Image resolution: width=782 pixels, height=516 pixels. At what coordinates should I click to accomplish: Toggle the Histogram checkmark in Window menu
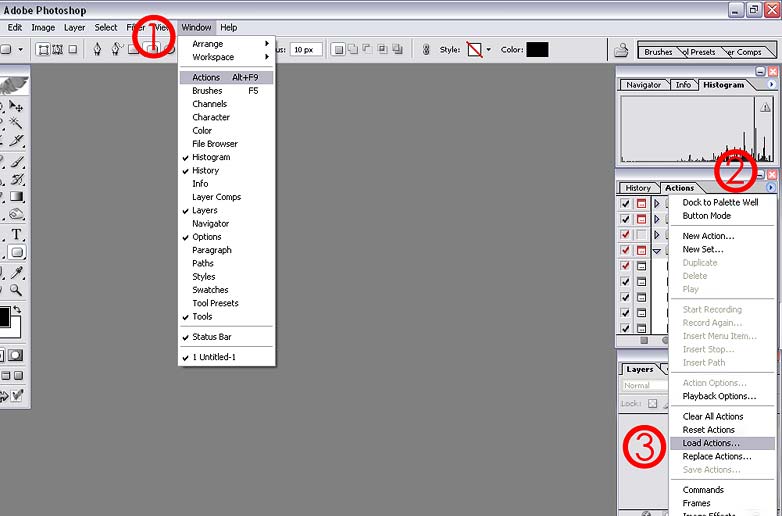tap(211, 157)
